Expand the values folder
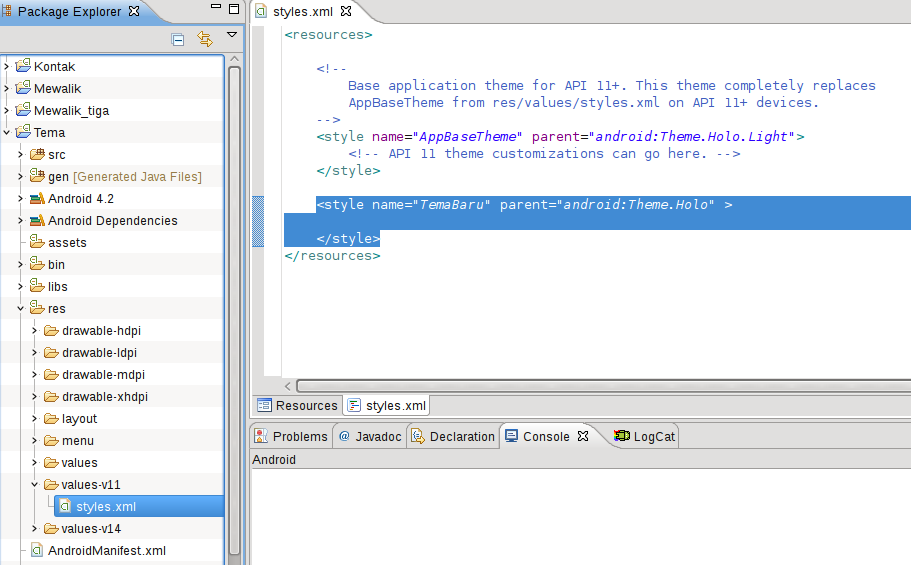 pyautogui.click(x=34, y=463)
